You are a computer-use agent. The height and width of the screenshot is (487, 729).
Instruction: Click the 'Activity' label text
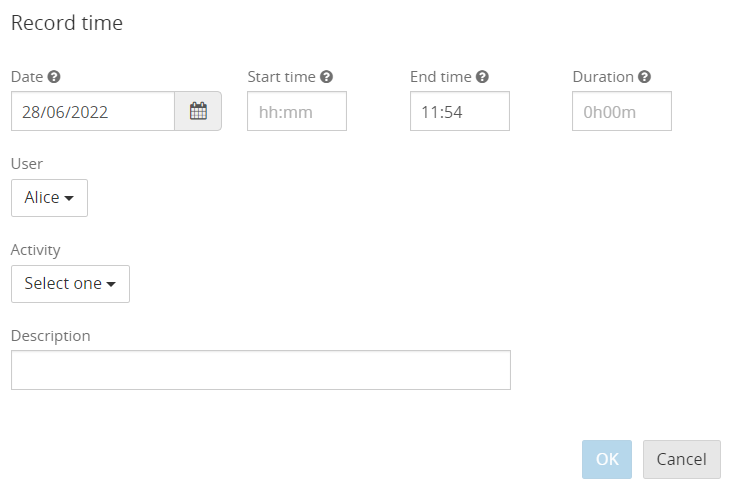tap(36, 250)
